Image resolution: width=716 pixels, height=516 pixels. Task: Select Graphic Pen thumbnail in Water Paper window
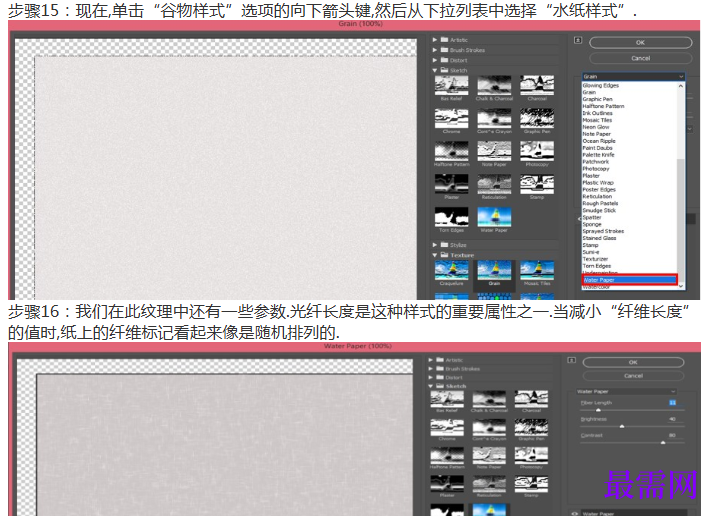(x=531, y=427)
